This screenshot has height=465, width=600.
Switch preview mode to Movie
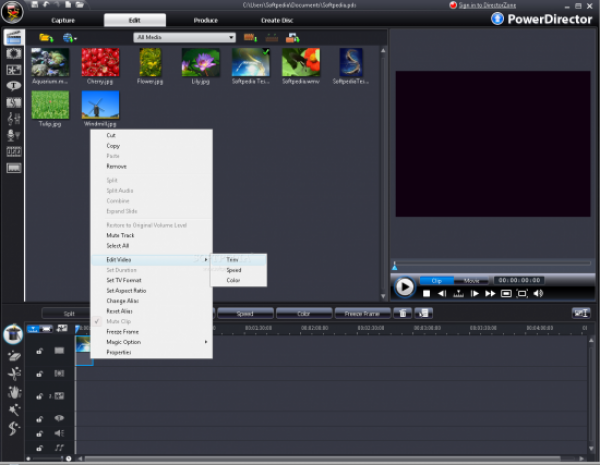click(471, 280)
